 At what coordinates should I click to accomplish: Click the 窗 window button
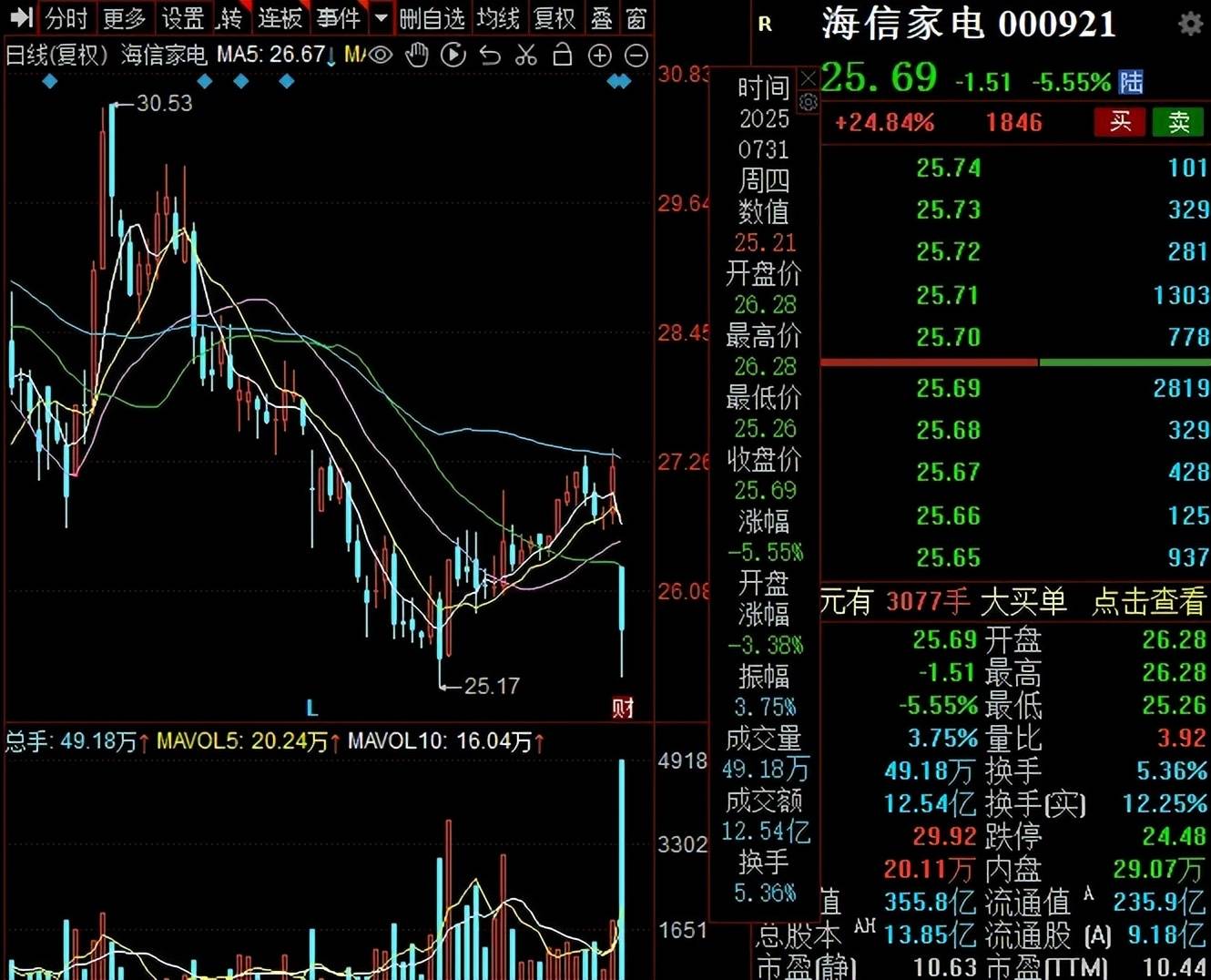click(x=637, y=18)
